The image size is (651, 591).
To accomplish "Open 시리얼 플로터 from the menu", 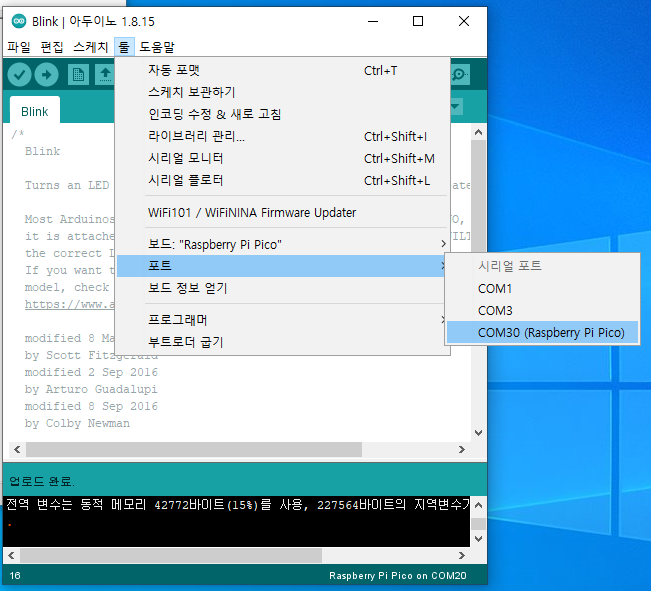I will [283, 180].
